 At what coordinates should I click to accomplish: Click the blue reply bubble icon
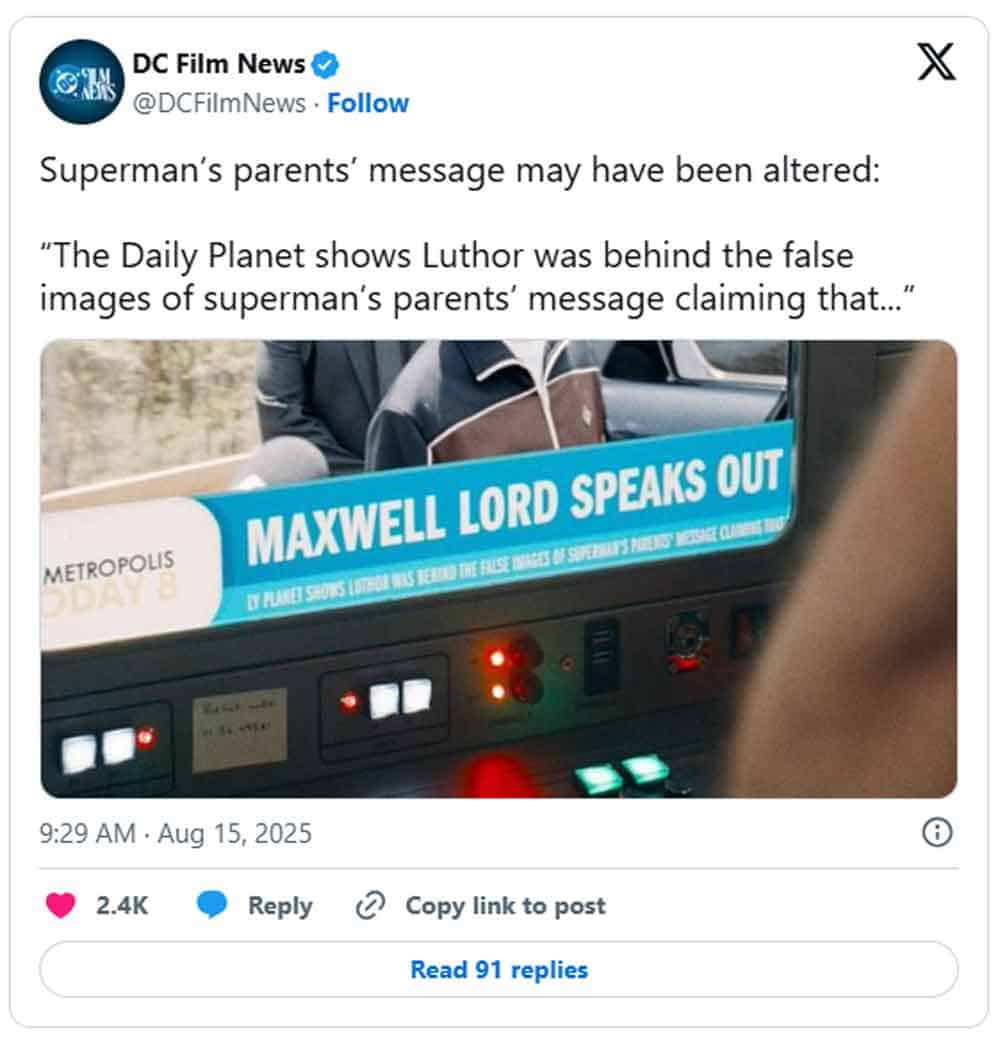(212, 905)
